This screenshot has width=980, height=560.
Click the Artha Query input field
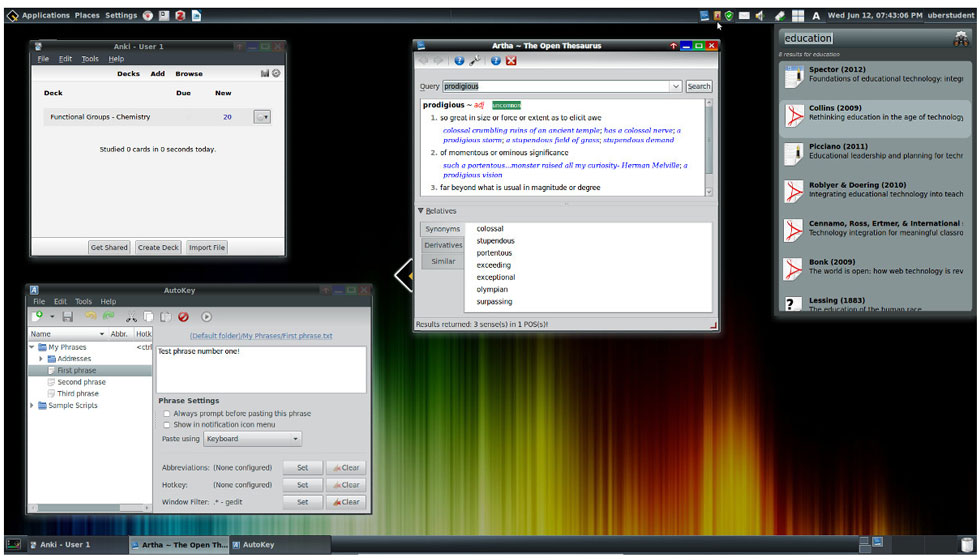coord(556,86)
